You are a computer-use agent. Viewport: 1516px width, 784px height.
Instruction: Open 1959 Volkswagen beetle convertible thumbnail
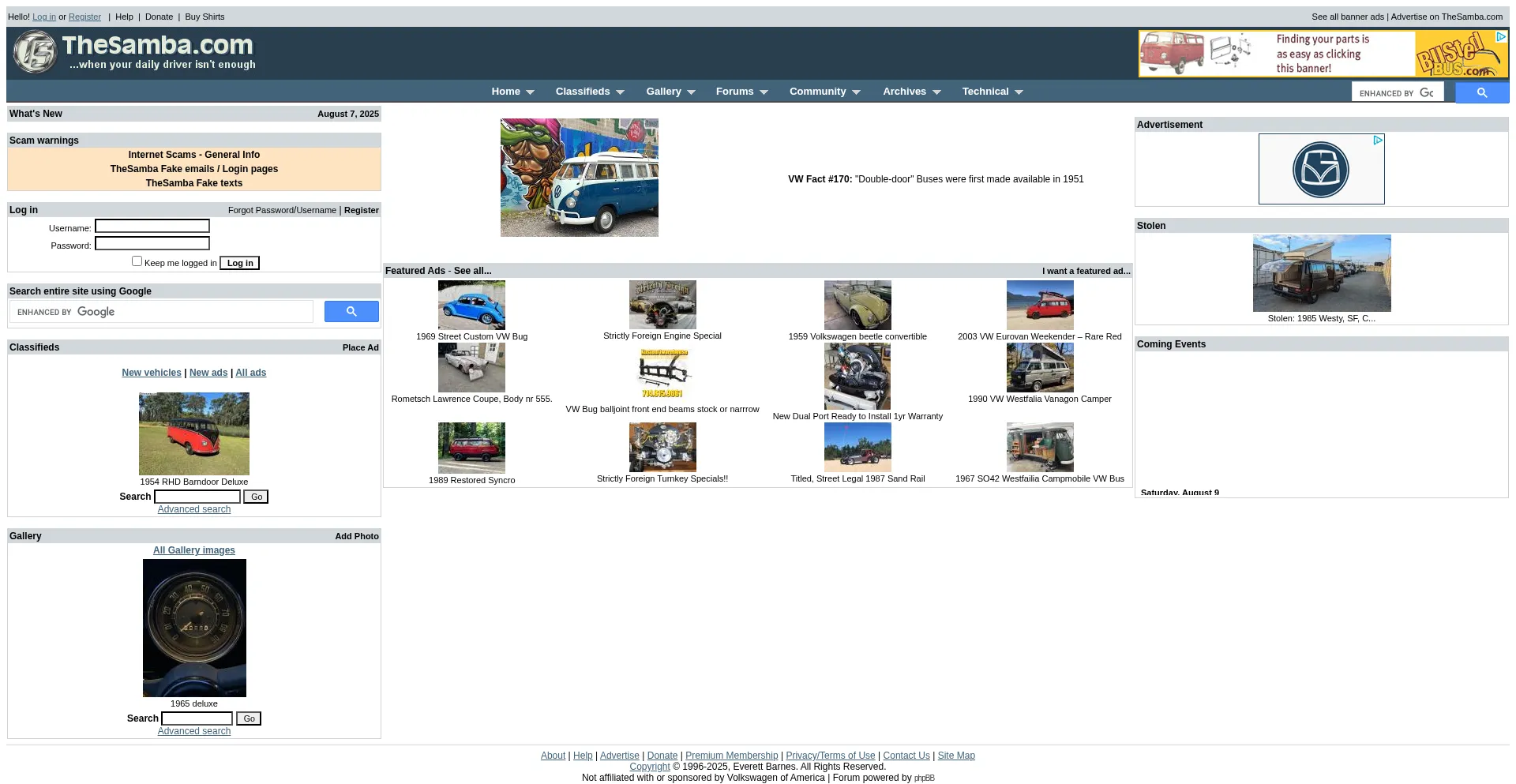(857, 305)
